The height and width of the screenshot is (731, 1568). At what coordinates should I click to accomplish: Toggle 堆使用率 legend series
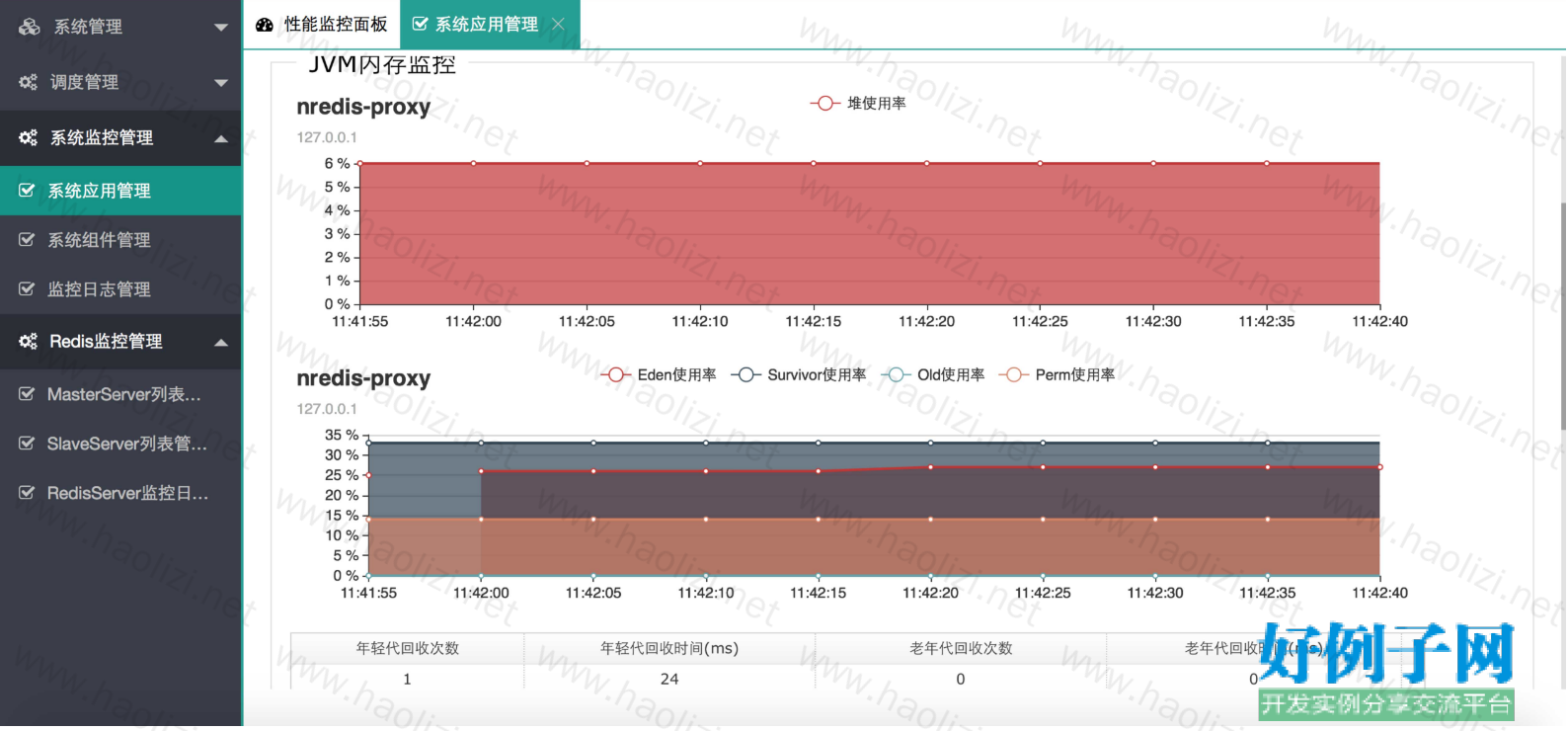[x=857, y=103]
